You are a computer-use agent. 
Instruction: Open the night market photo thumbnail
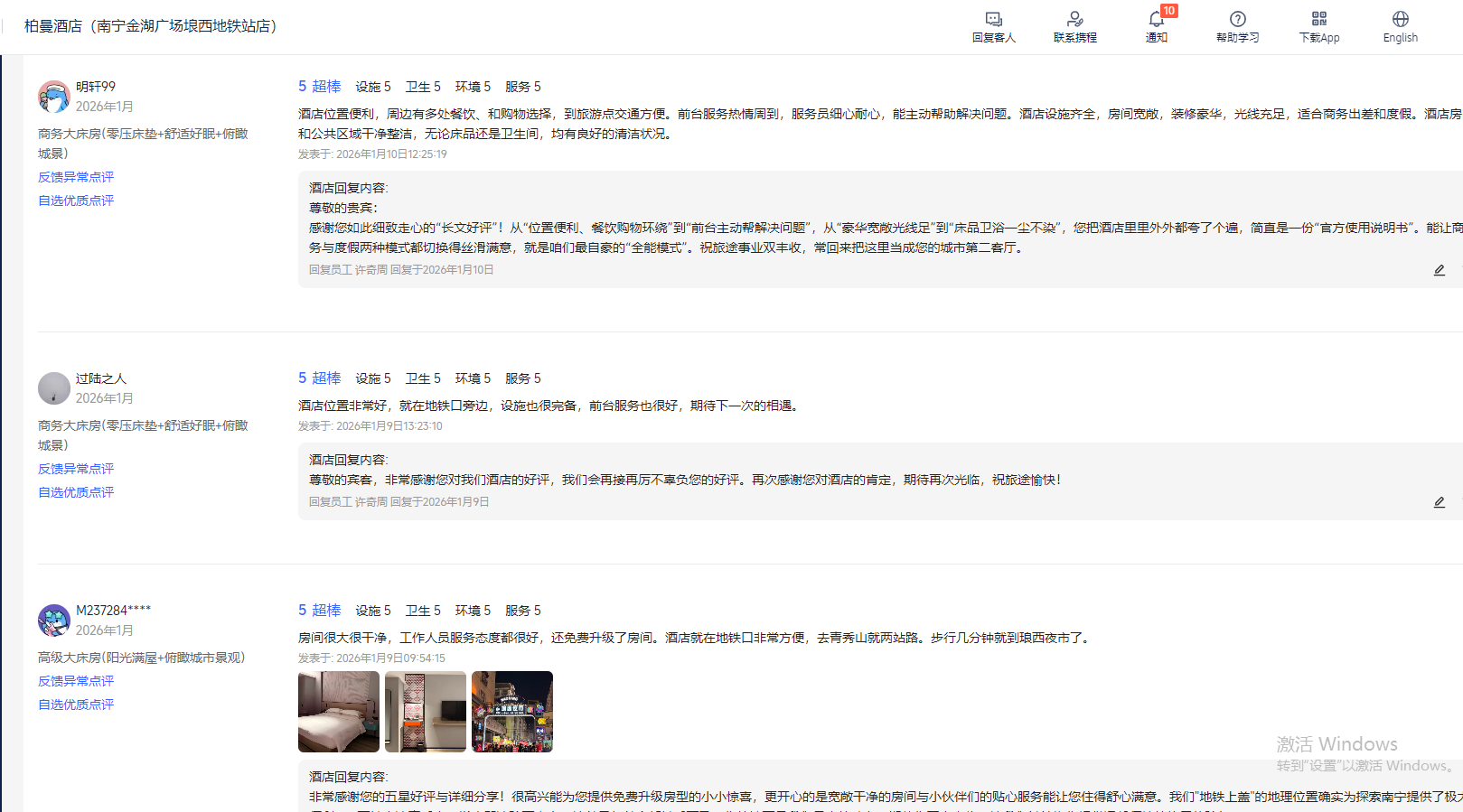point(512,712)
